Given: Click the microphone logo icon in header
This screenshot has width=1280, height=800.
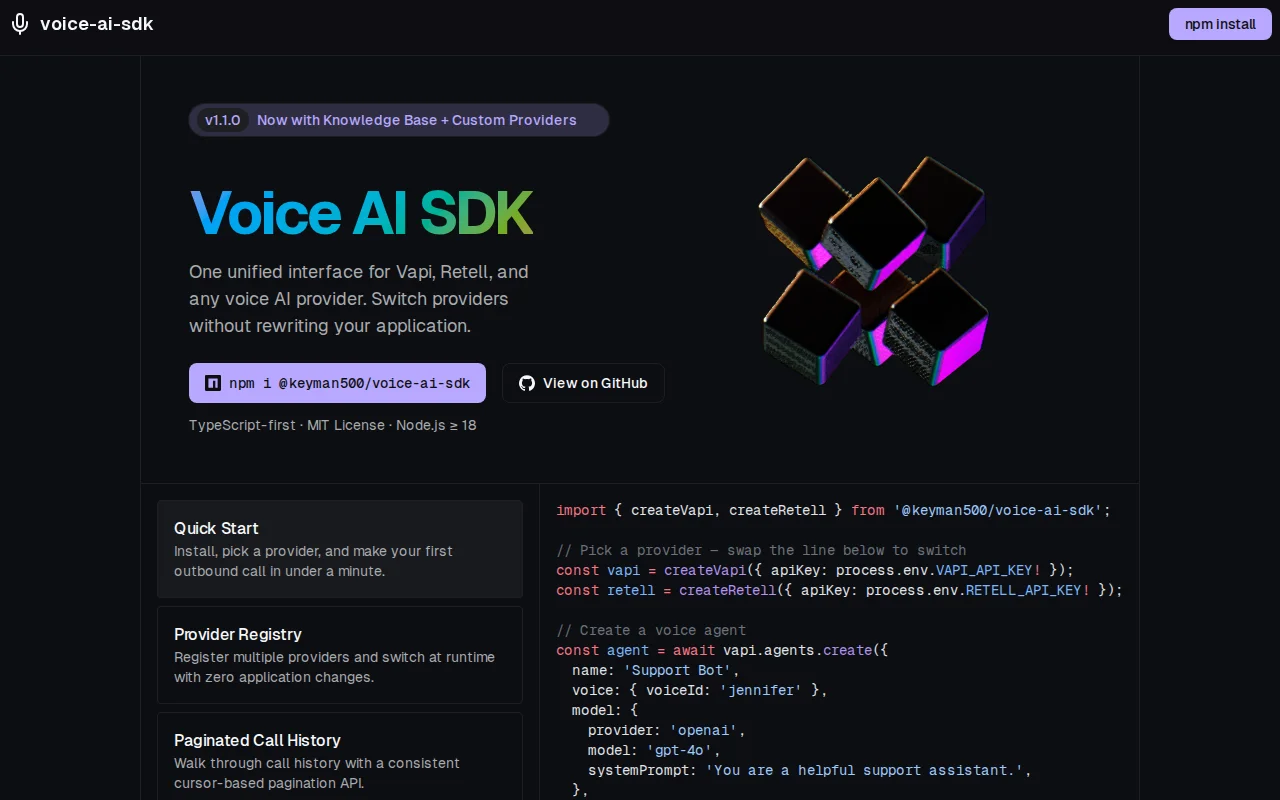Looking at the screenshot, I should point(20,24).
